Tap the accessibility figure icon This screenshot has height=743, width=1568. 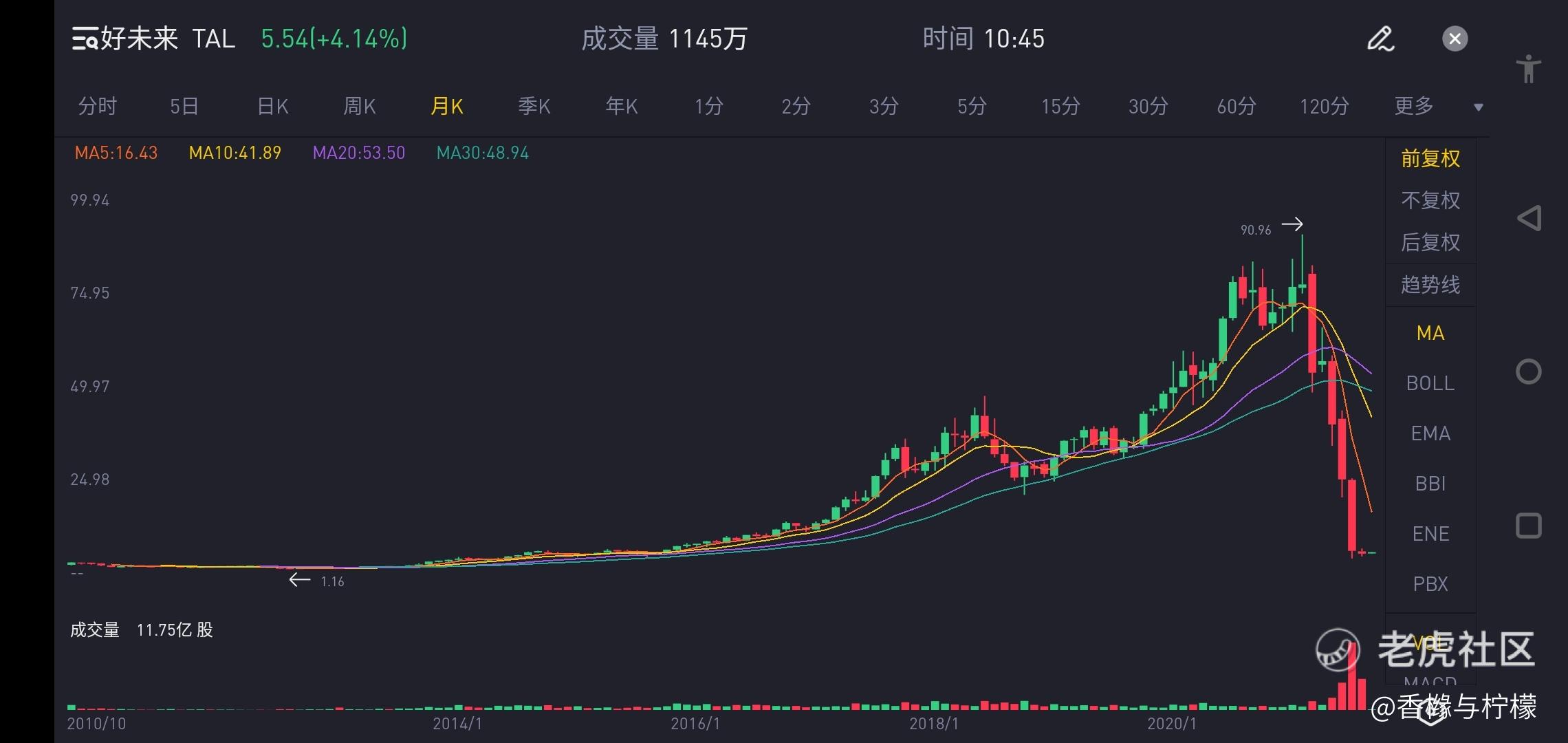pyautogui.click(x=1528, y=69)
